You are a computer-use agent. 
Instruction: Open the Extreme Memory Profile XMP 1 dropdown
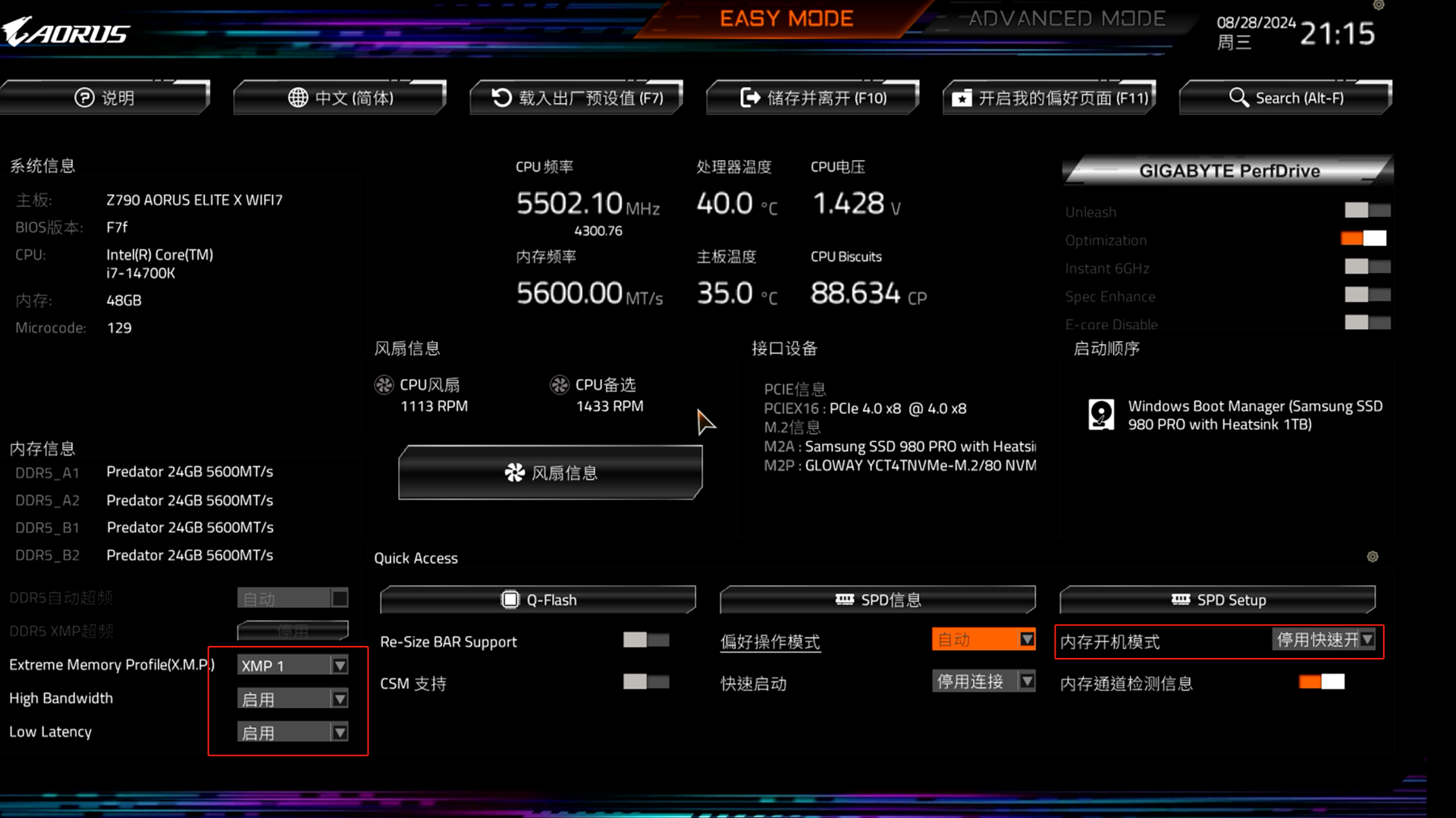tap(293, 665)
